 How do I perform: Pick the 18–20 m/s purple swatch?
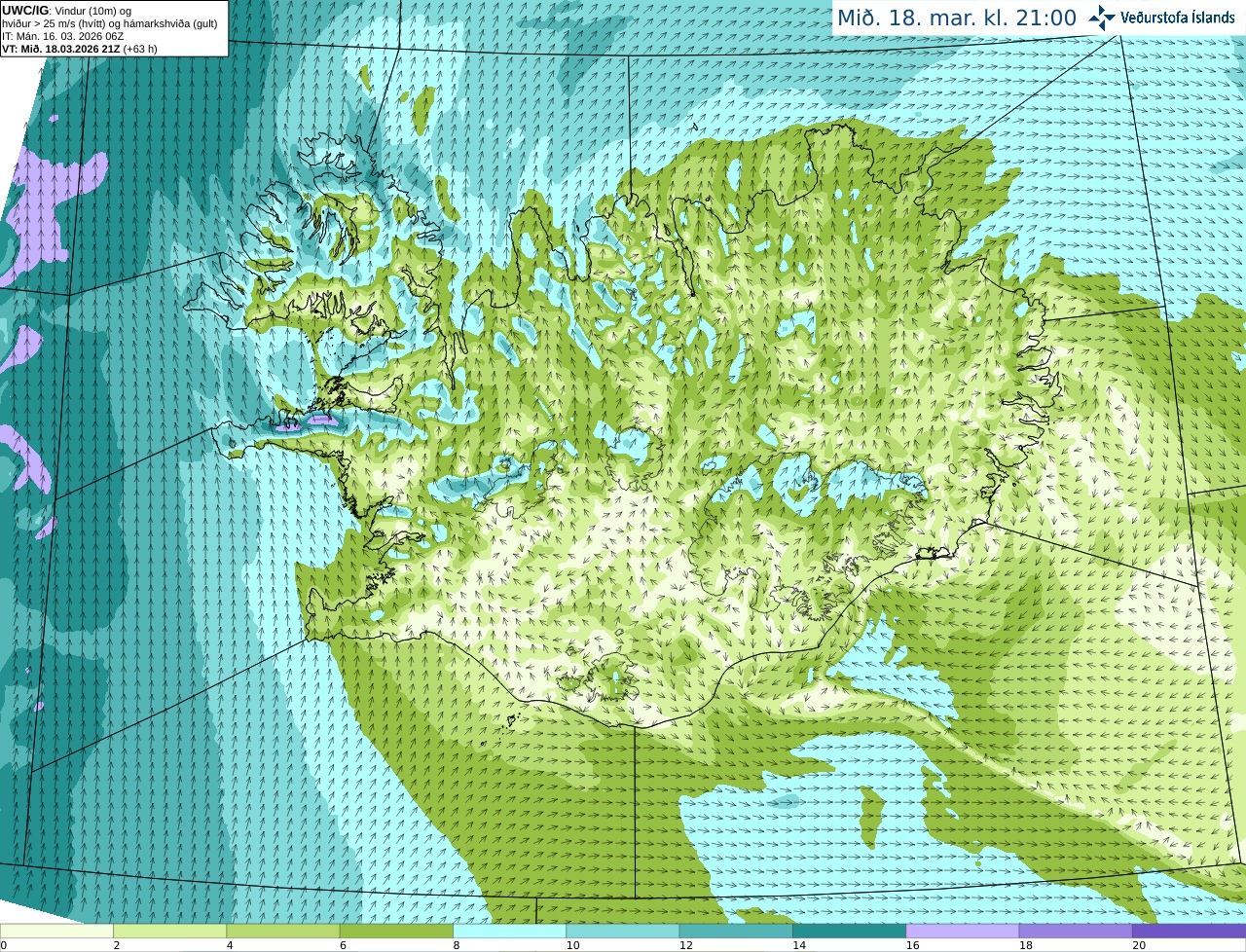1076,931
